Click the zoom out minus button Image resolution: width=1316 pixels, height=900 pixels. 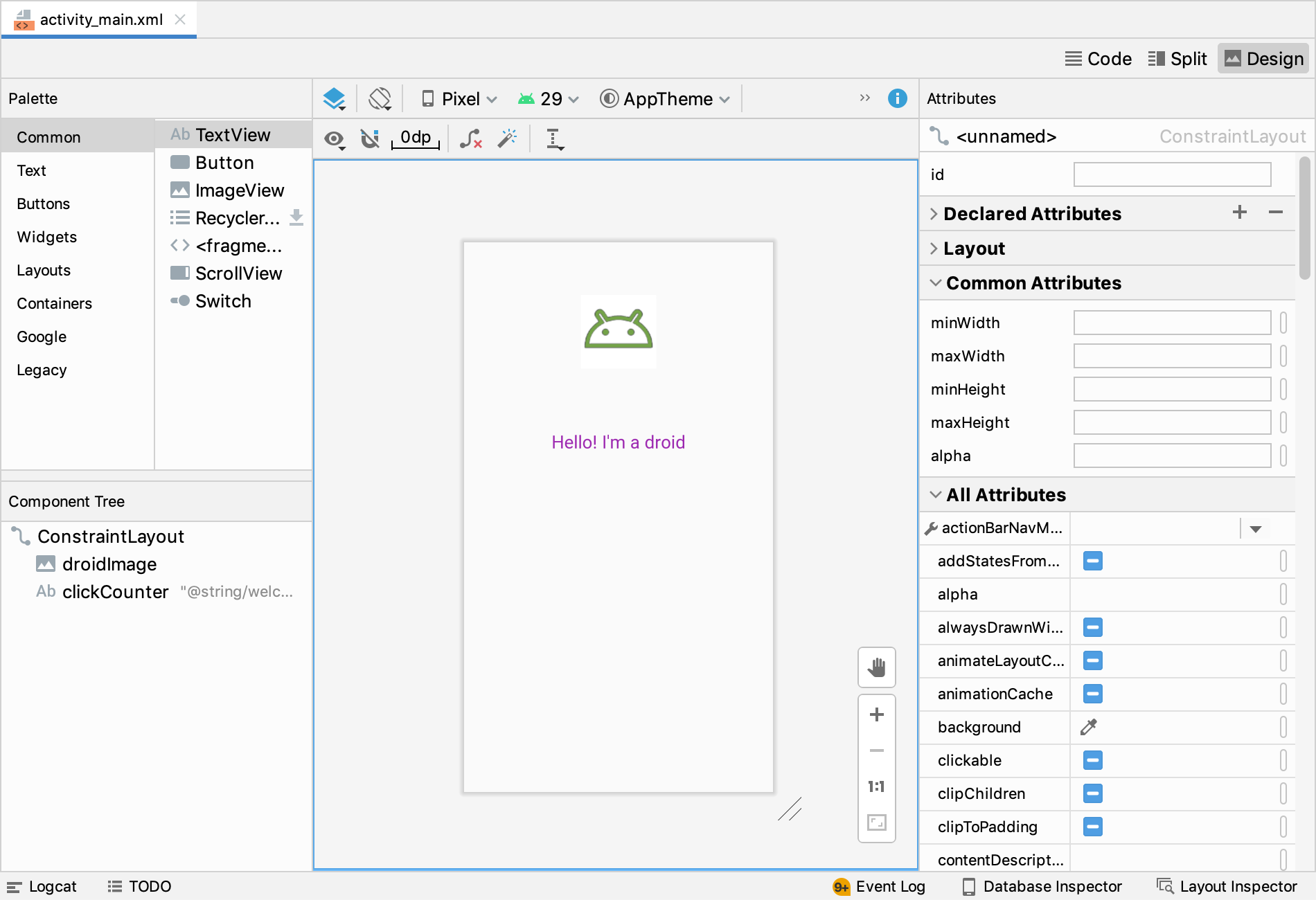tap(877, 750)
